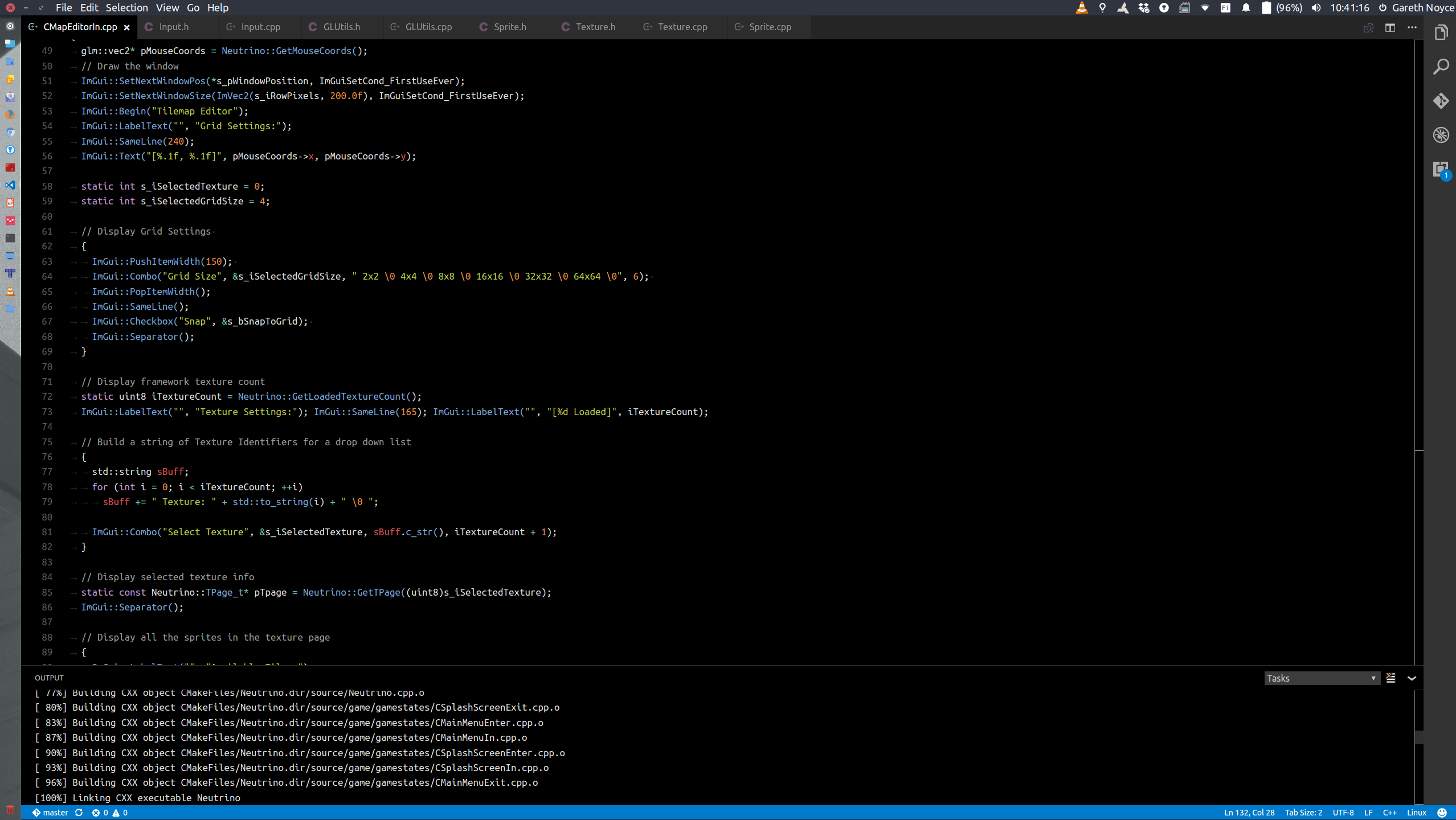Viewport: 1456px width, 820px height.
Task: Open the Wi-Fi network indicator
Action: click(1205, 7)
